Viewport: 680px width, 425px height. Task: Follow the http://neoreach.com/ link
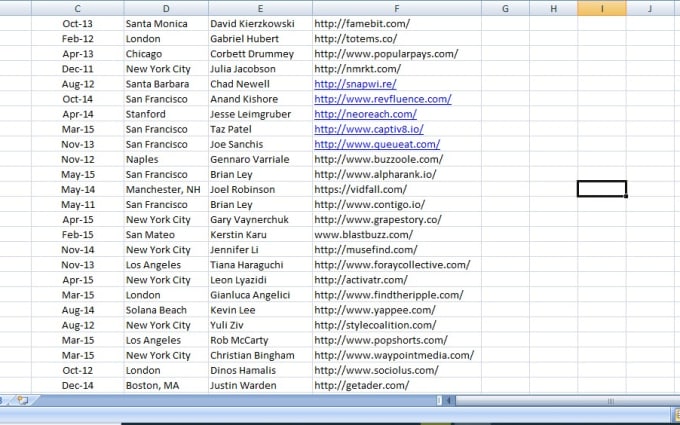(x=365, y=114)
